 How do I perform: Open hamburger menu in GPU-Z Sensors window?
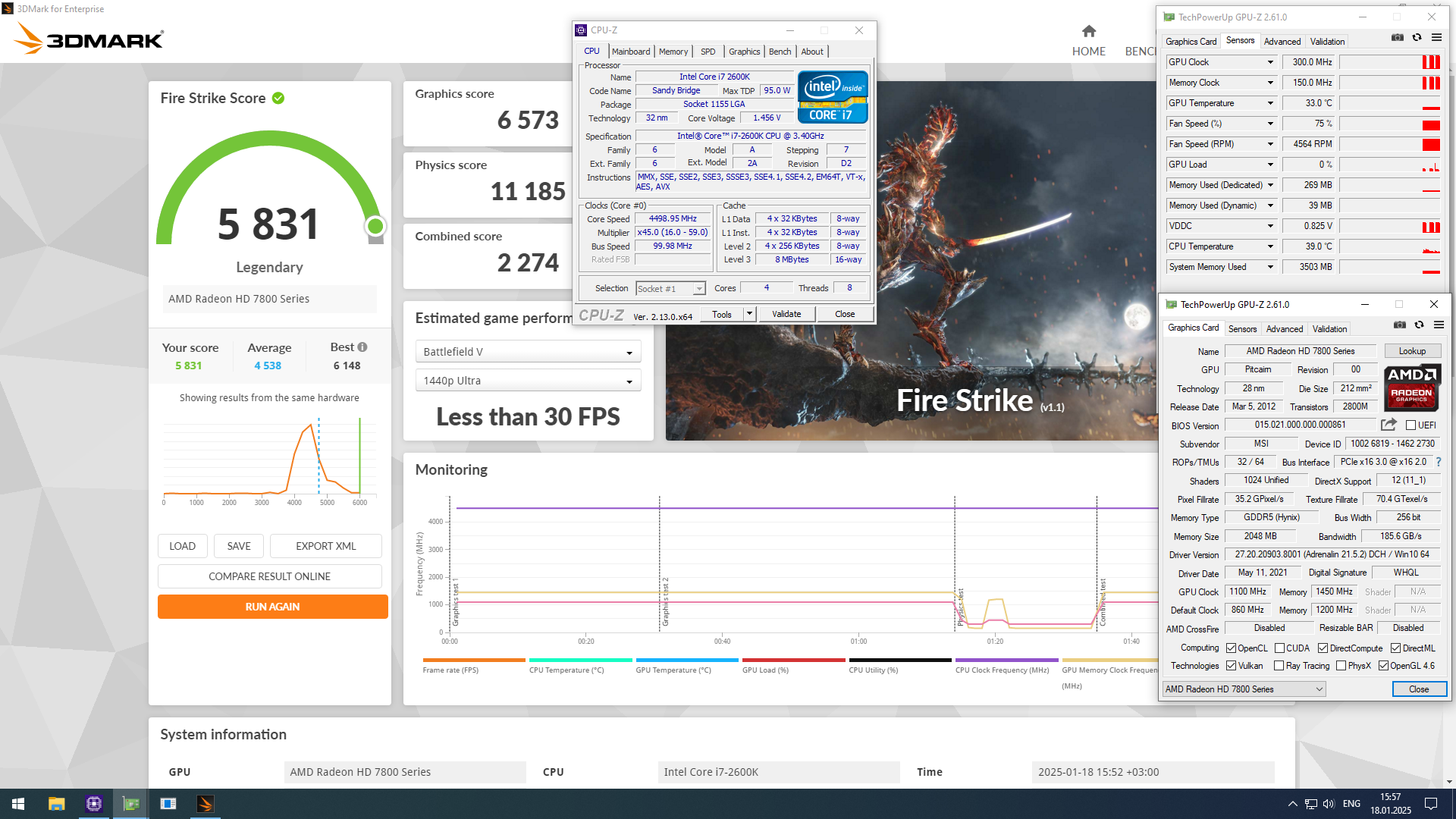point(1436,37)
